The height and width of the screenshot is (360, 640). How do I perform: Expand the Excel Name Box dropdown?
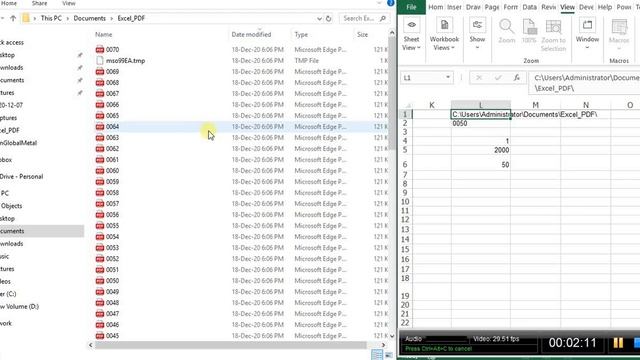(x=448, y=78)
